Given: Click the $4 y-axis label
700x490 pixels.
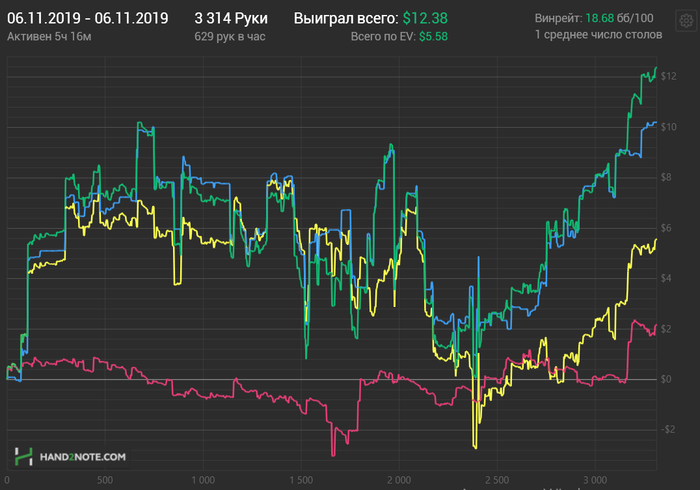Looking at the screenshot, I should pos(666,278).
